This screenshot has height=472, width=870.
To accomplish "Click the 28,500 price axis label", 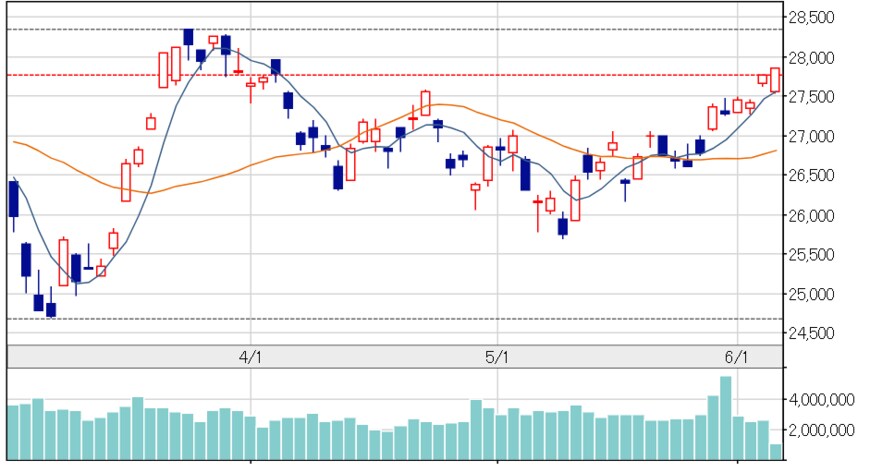I will (812, 18).
